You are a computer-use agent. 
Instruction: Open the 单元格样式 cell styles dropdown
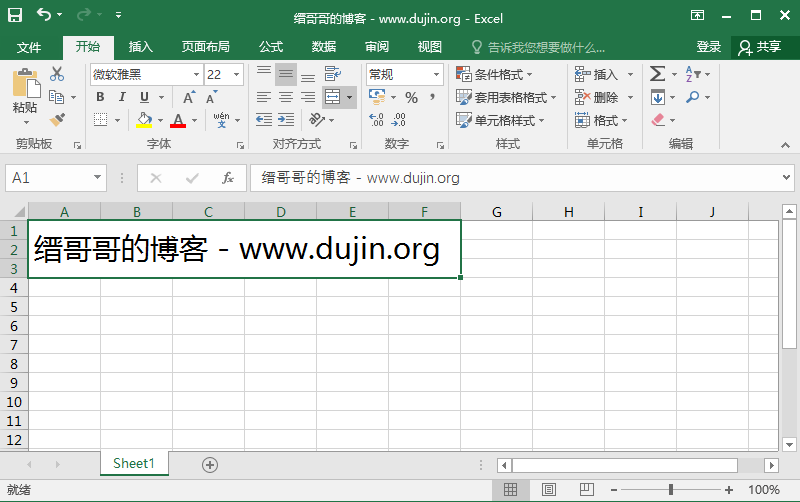click(500, 120)
